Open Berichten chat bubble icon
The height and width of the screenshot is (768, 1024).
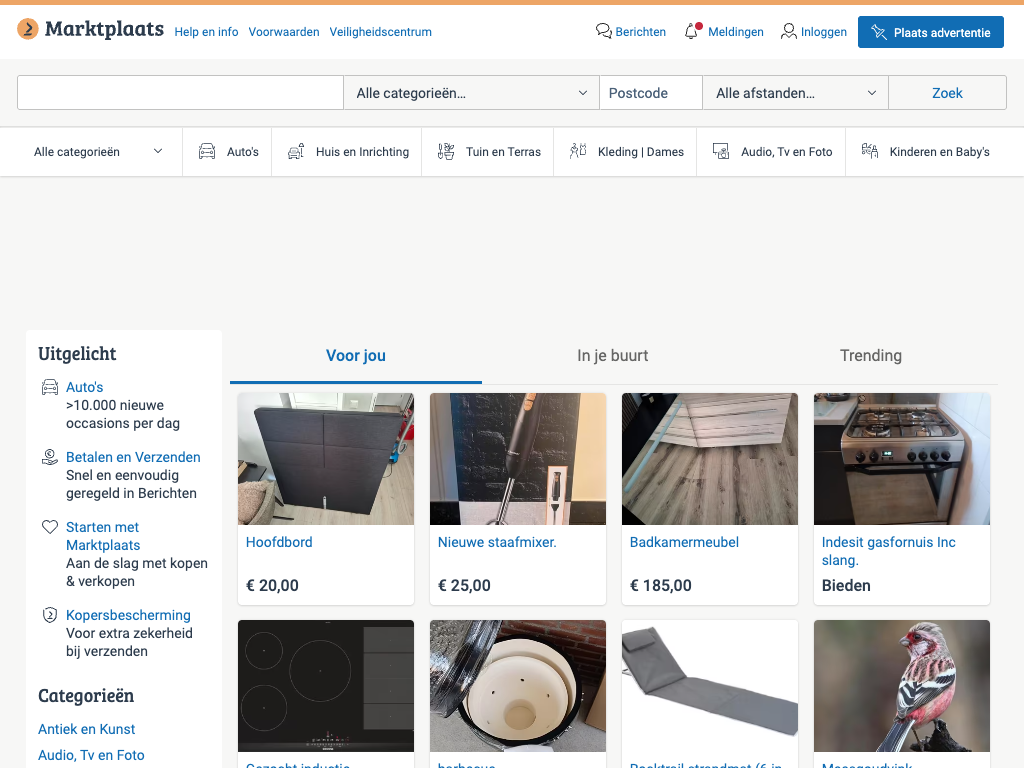point(603,32)
